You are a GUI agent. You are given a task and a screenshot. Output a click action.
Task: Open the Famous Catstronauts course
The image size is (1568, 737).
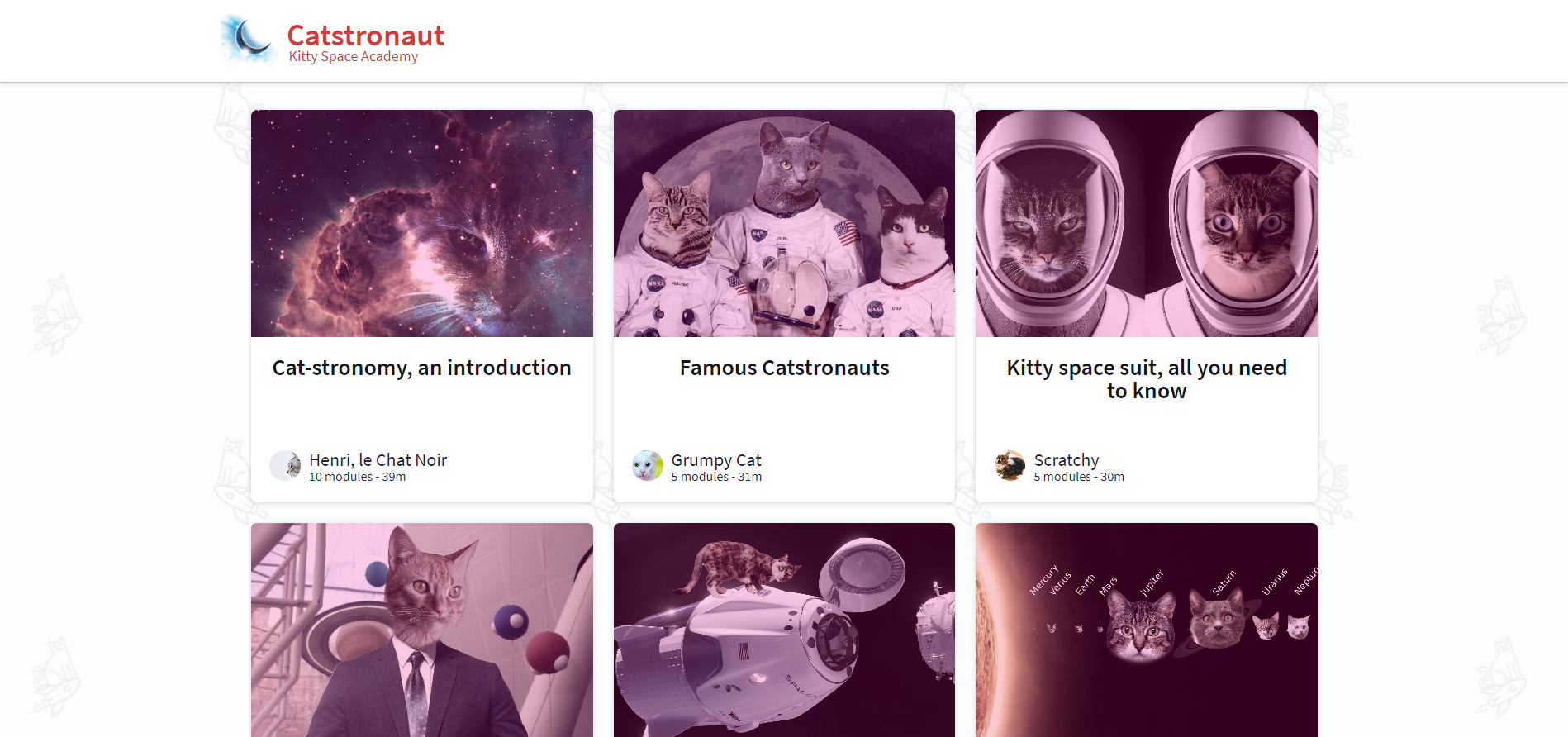point(783,368)
